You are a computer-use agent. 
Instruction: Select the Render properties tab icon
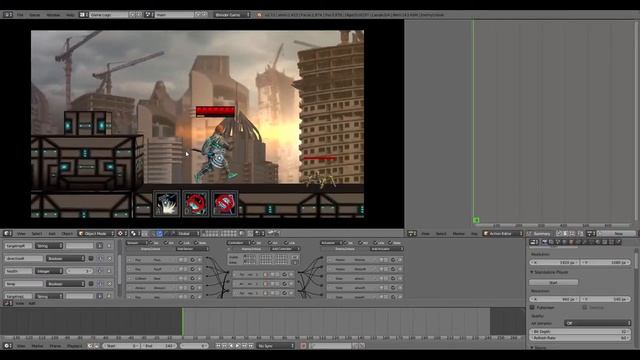point(544,242)
